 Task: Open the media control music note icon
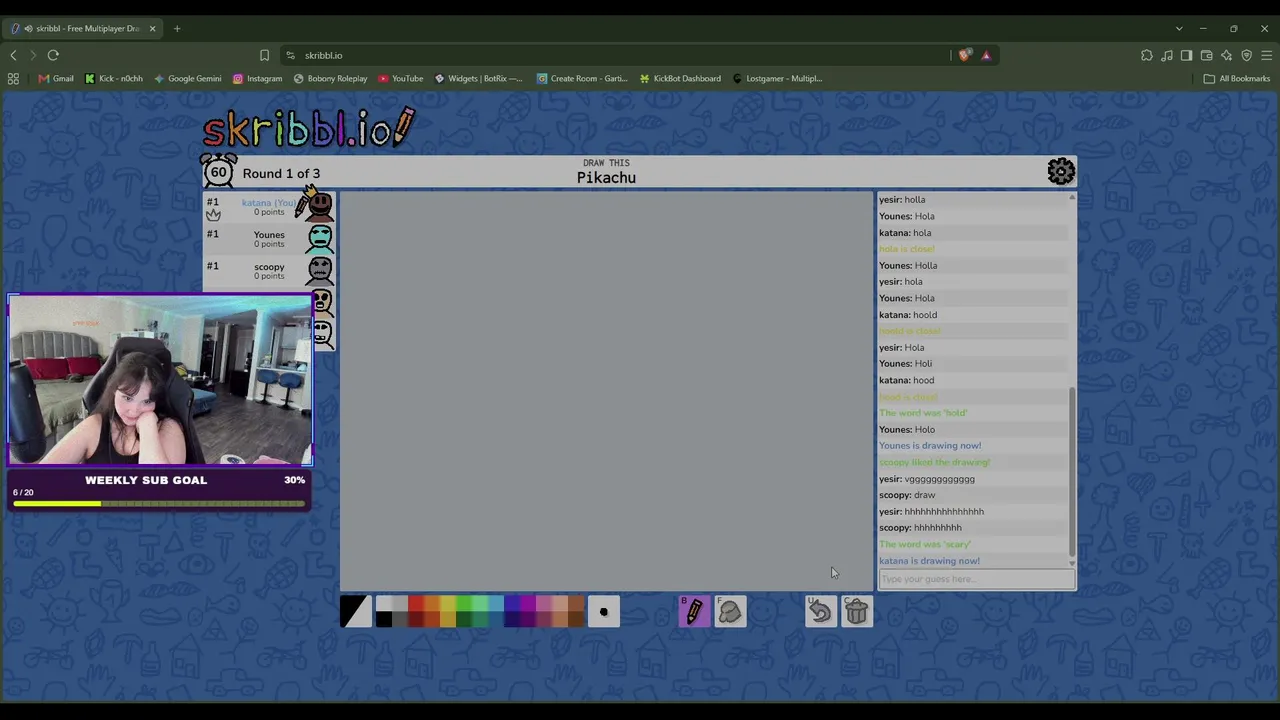coord(1167,55)
